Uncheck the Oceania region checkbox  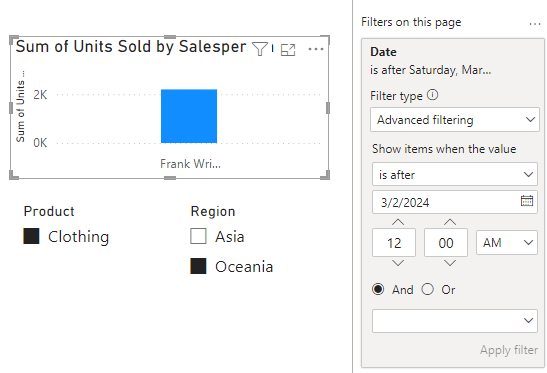coord(198,266)
